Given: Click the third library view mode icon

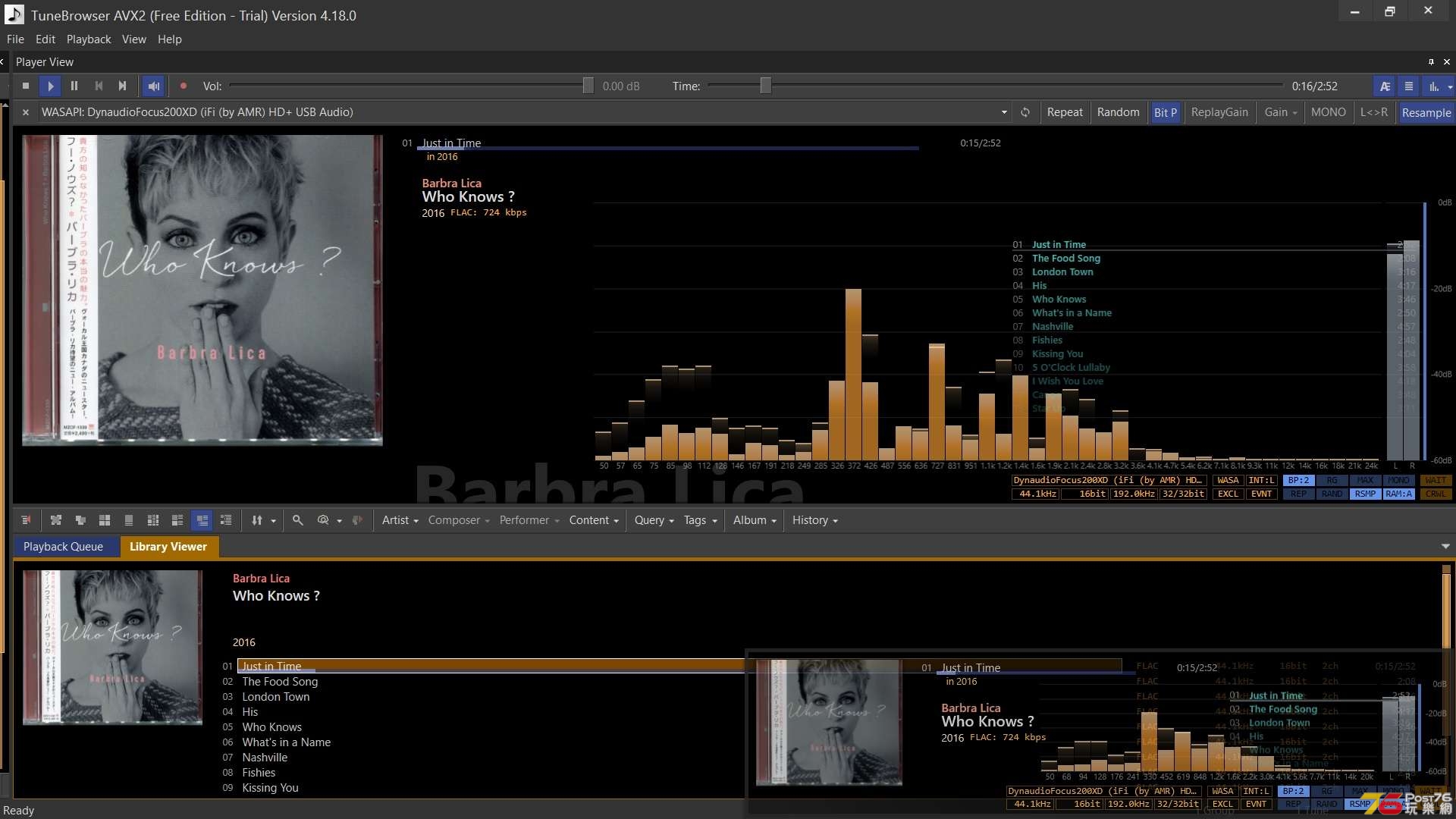Looking at the screenshot, I should pyautogui.click(x=80, y=520).
